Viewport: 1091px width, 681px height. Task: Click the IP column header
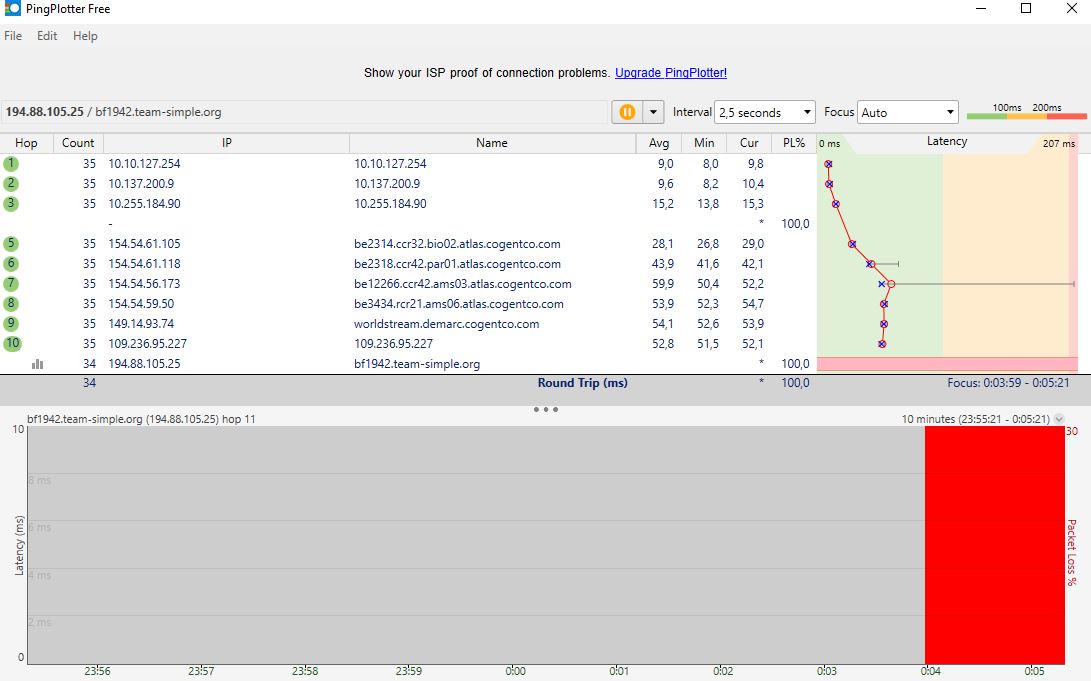[x=226, y=143]
